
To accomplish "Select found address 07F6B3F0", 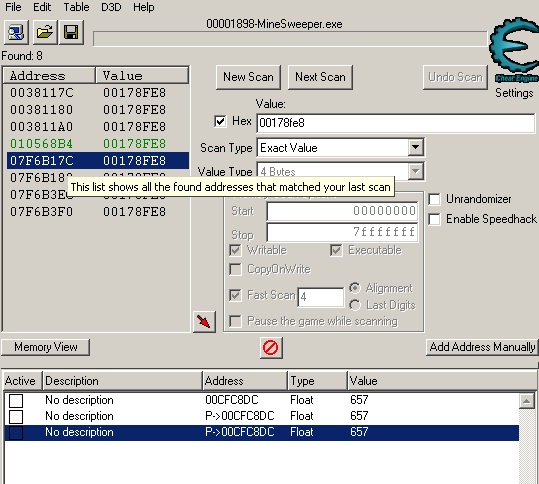I will tap(98, 211).
